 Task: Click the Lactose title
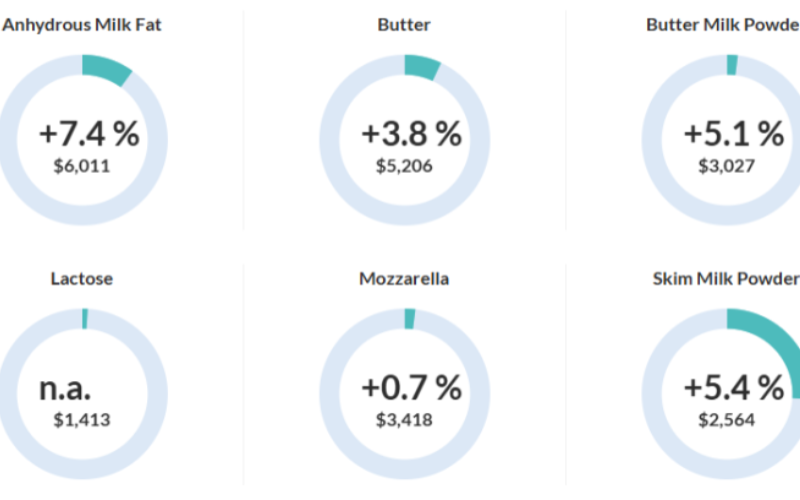point(82,279)
